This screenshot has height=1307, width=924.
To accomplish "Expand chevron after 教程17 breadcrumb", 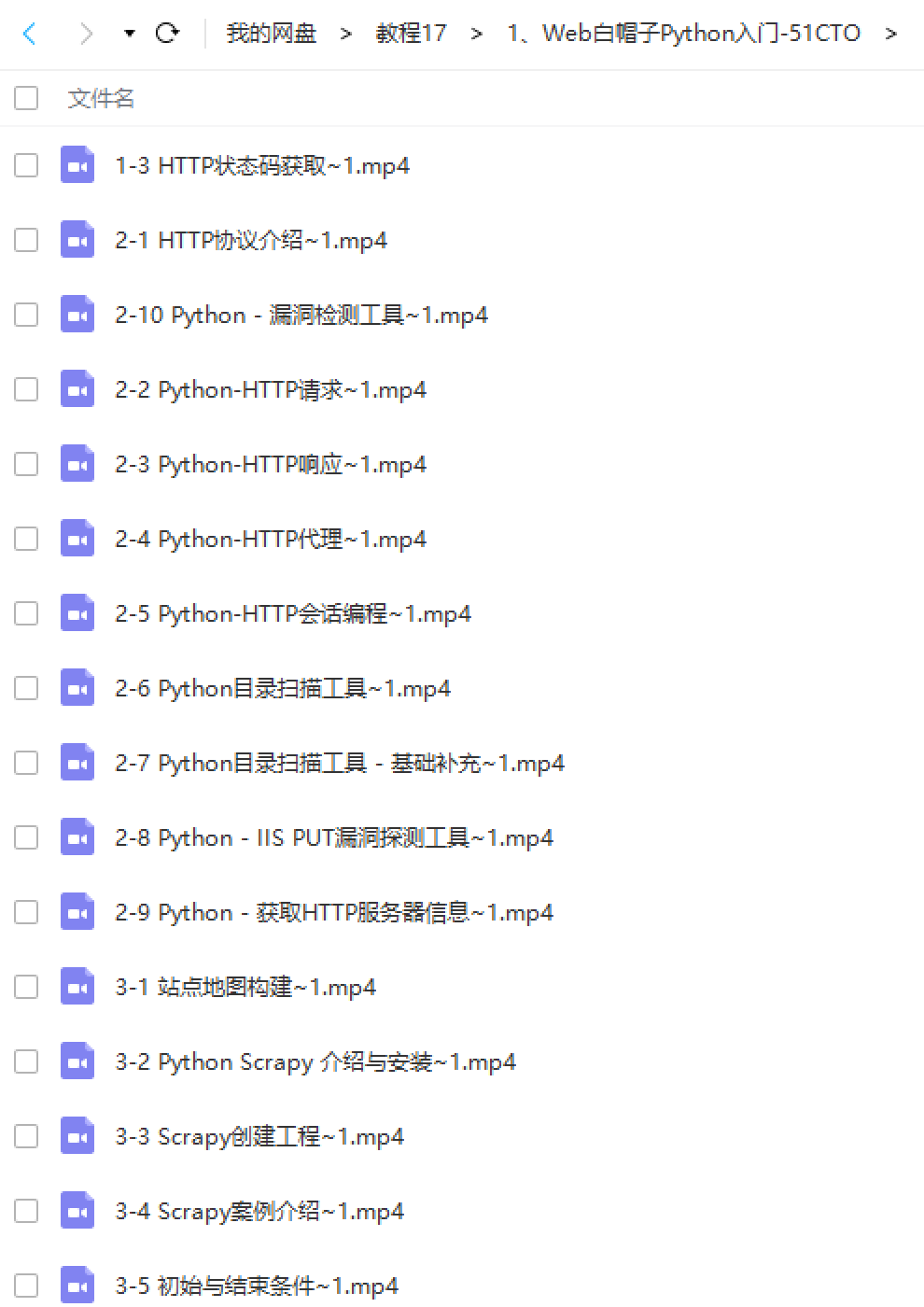I will (x=477, y=35).
